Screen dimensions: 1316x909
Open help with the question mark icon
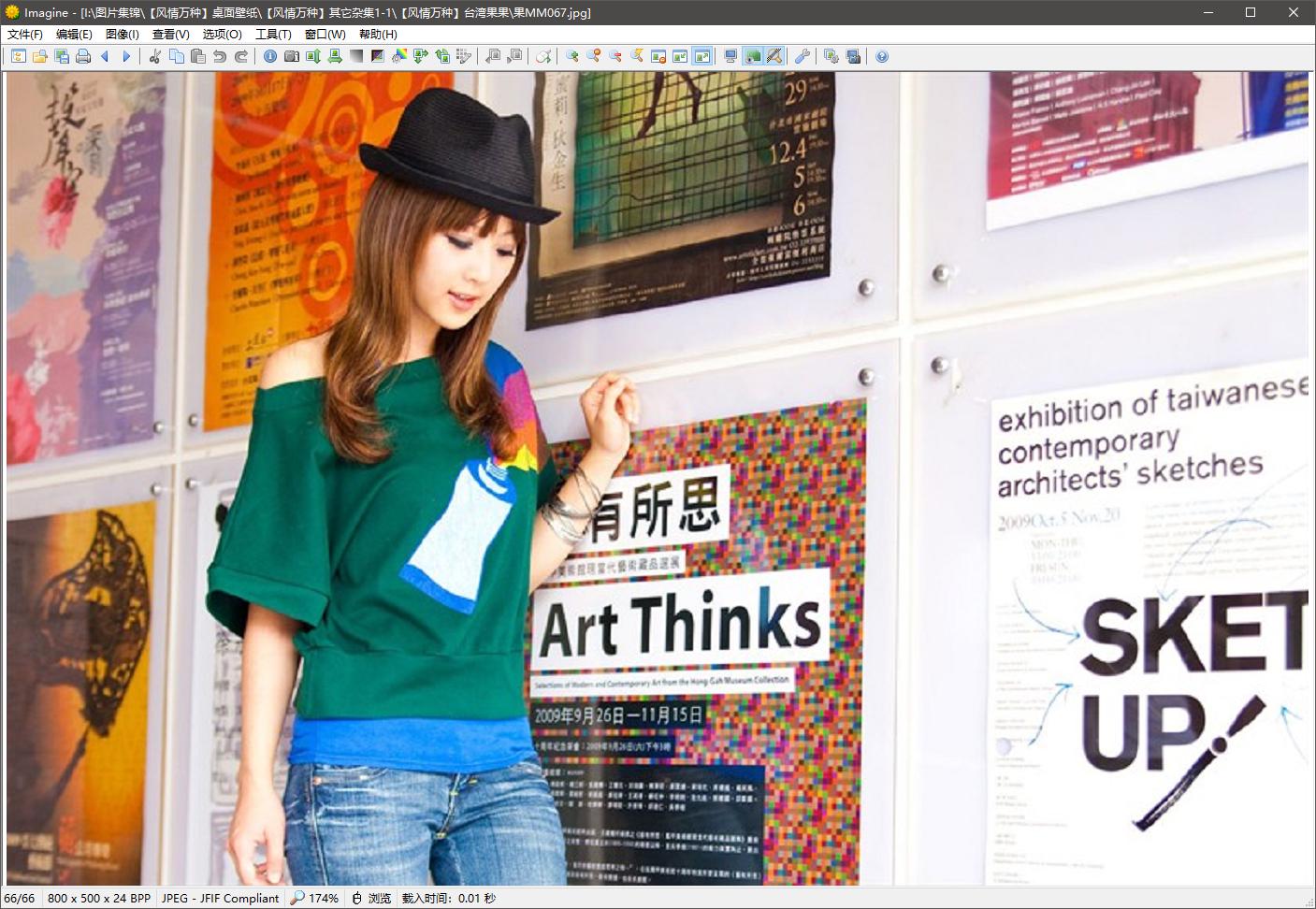882,56
